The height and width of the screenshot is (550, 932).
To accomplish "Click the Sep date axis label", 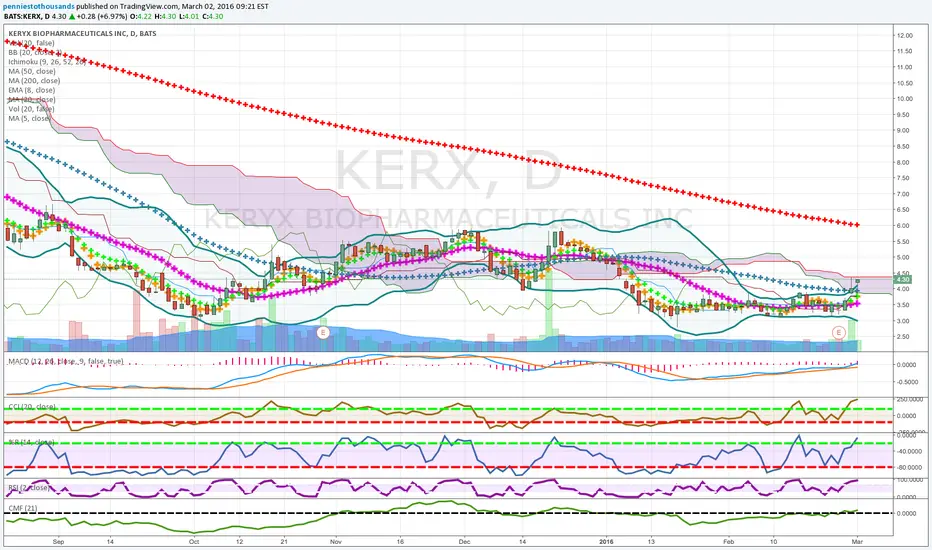I will coord(58,542).
